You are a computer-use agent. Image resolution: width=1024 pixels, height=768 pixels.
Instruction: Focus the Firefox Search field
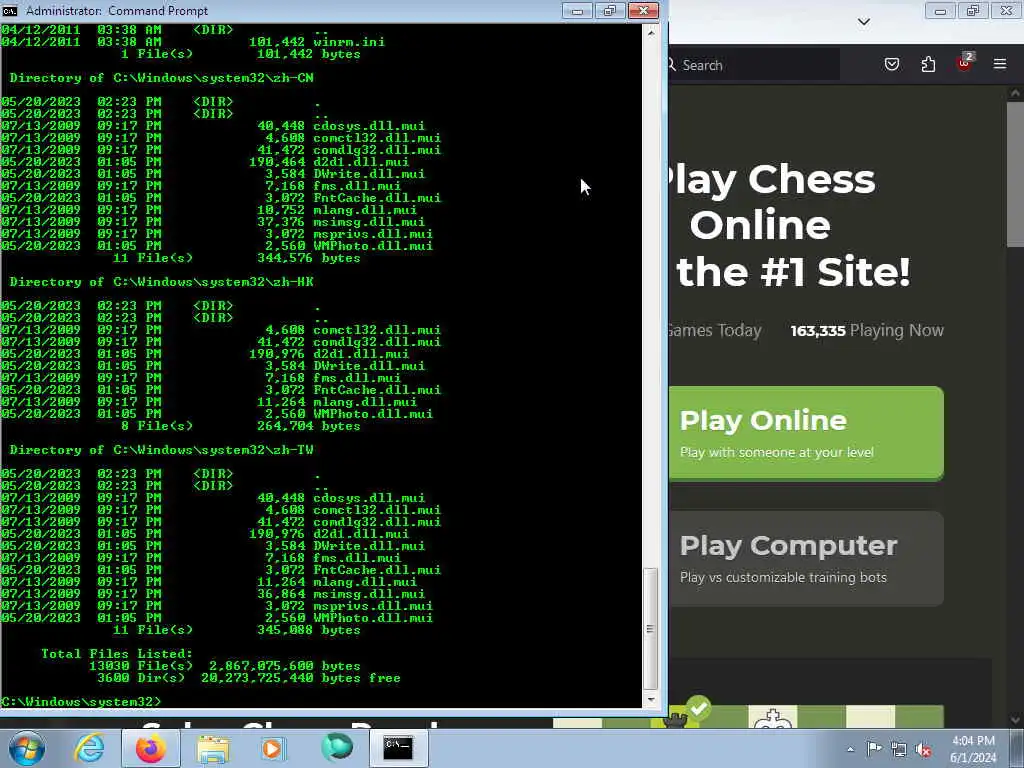[x=754, y=65]
